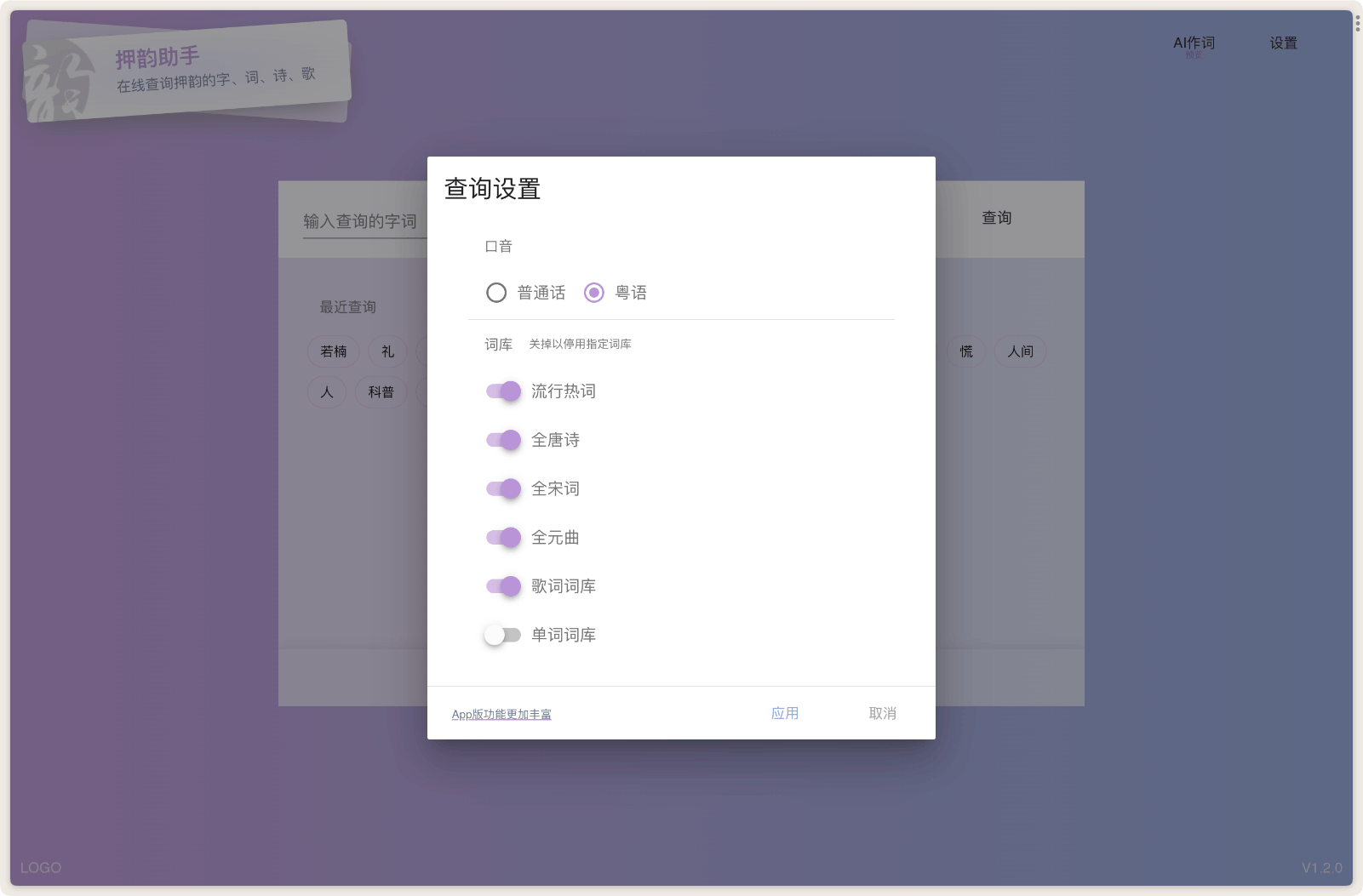Turn off the 全宋词 toggle
The height and width of the screenshot is (896, 1363).
click(x=503, y=488)
